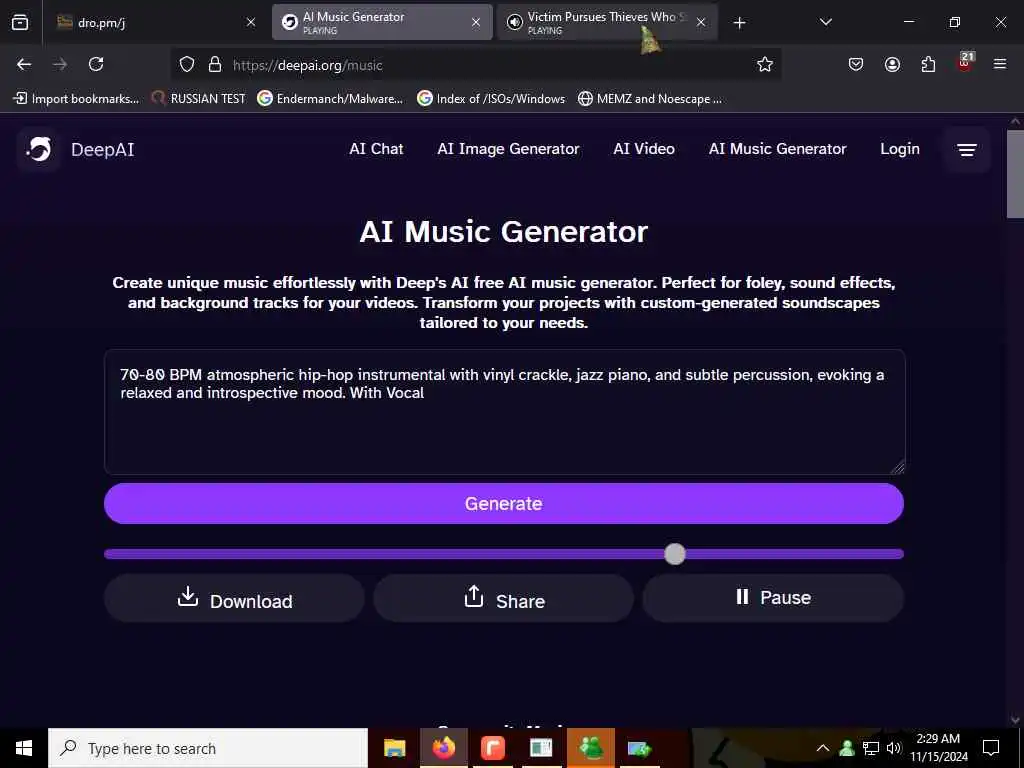This screenshot has height=768, width=1024.
Task: Click the audio progress slider knob
Action: point(675,554)
